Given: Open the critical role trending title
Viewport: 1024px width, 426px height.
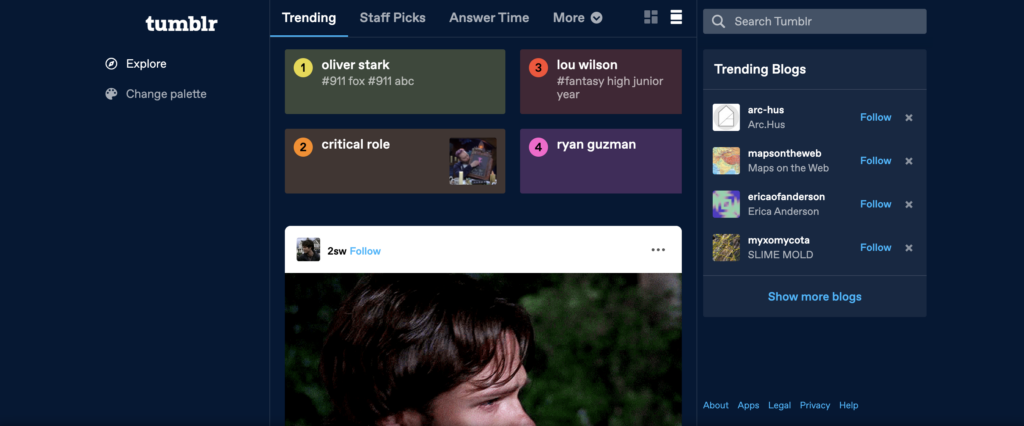Looking at the screenshot, I should [x=355, y=144].
